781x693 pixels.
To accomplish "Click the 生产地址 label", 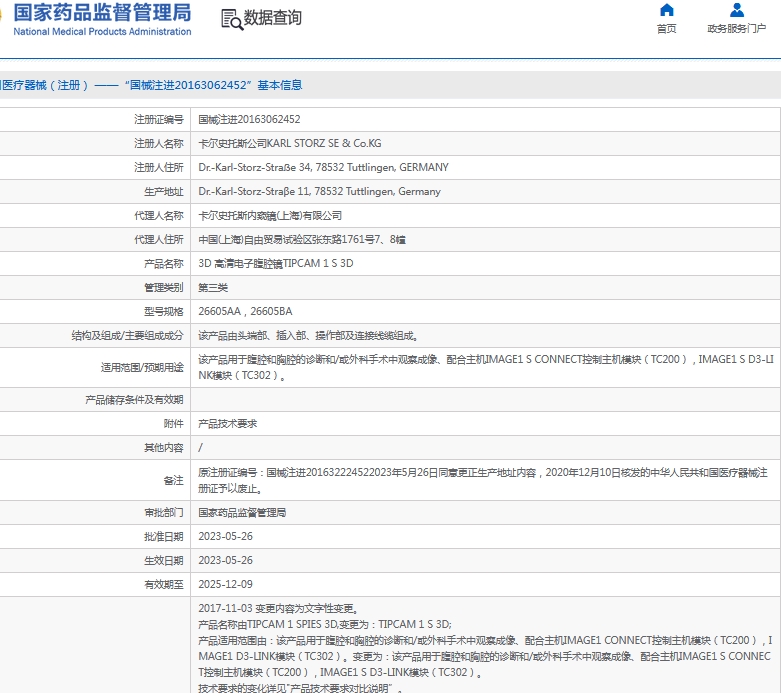I will point(163,192).
